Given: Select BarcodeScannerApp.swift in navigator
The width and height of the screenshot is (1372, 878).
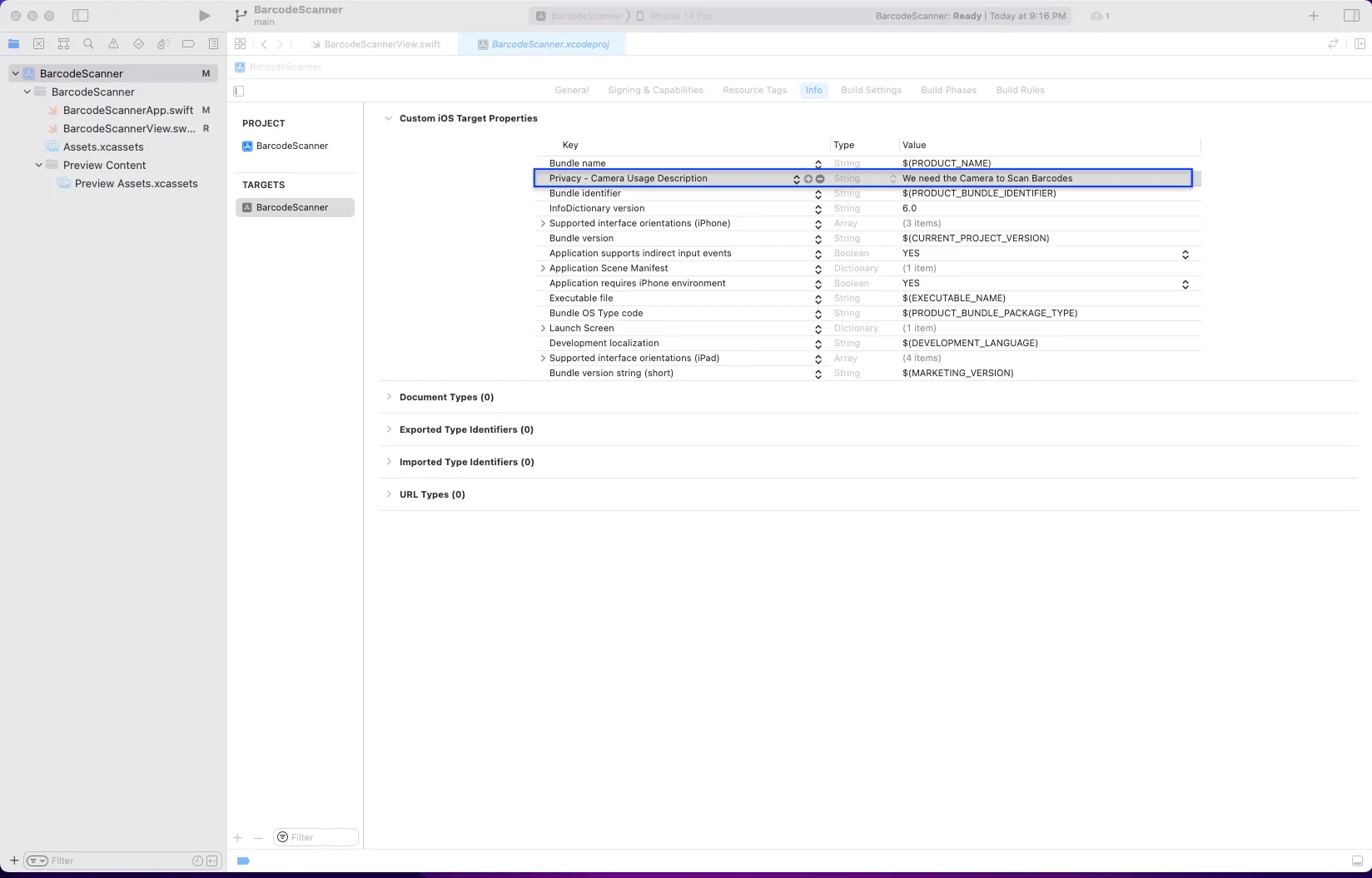Looking at the screenshot, I should point(128,110).
